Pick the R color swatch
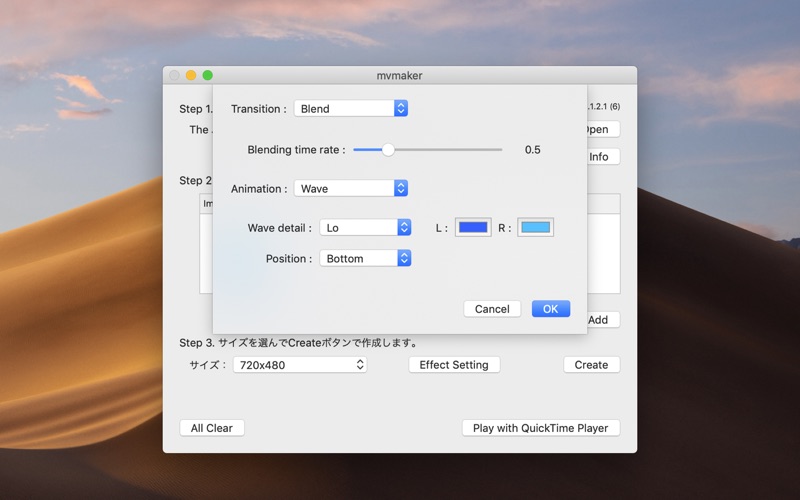Viewport: 800px width, 500px height. tap(535, 228)
